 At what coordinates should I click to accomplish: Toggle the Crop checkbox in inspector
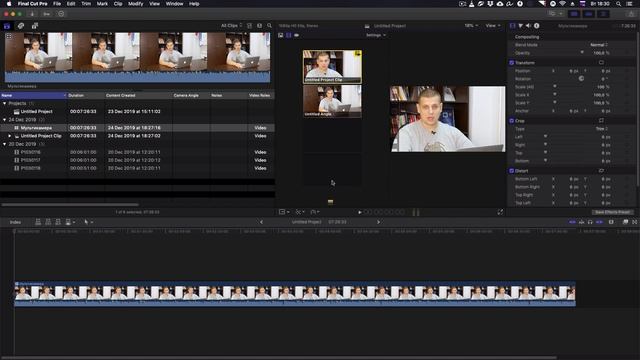tap(511, 121)
